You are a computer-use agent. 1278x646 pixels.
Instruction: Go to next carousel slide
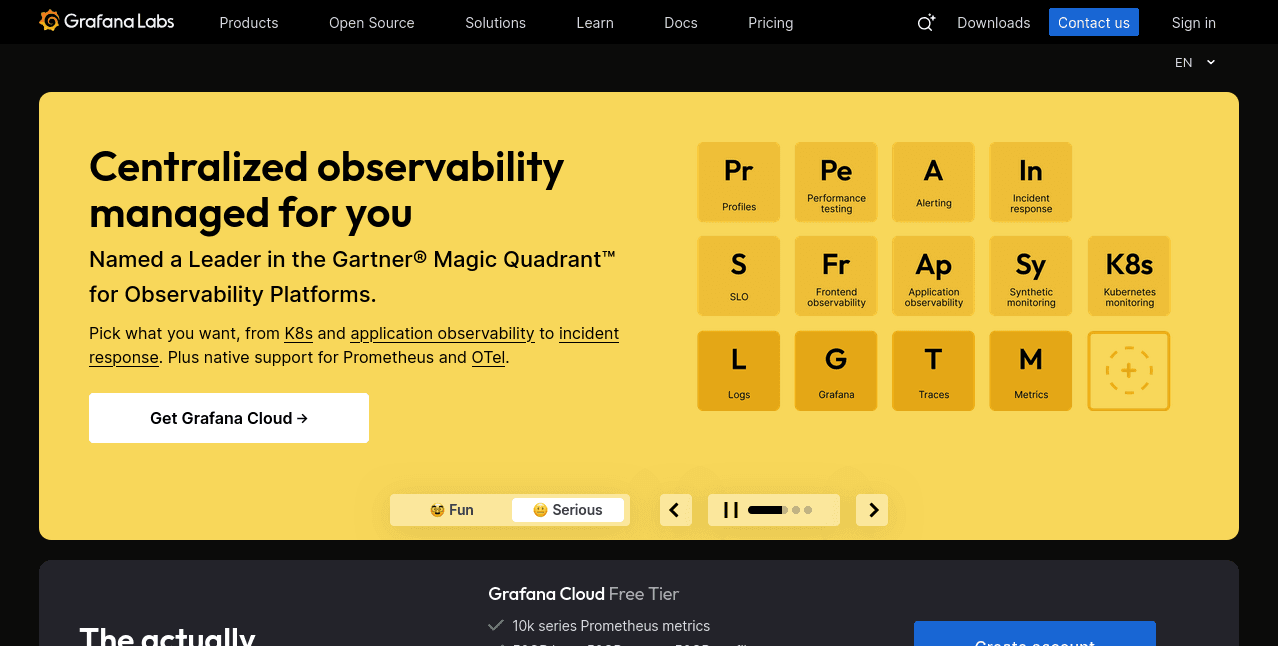tap(872, 510)
